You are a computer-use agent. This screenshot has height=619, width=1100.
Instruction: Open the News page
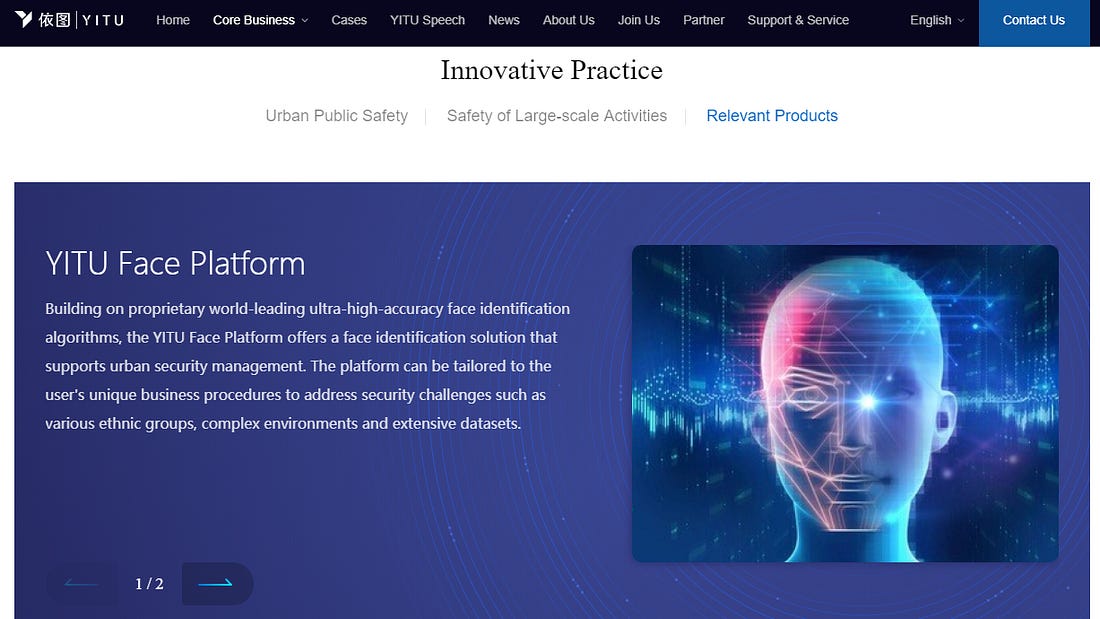click(504, 20)
